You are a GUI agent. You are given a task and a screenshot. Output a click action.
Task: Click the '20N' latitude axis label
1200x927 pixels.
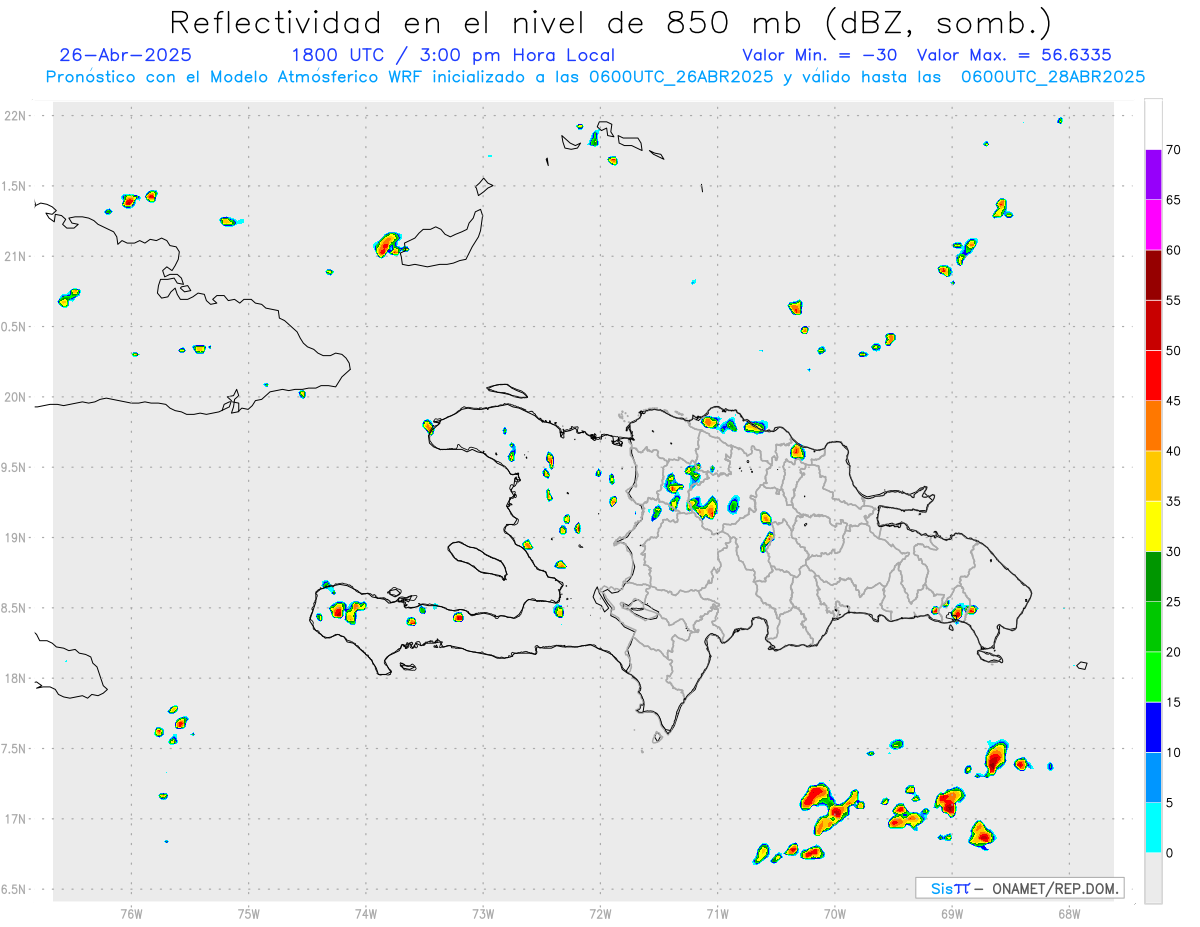point(17,397)
